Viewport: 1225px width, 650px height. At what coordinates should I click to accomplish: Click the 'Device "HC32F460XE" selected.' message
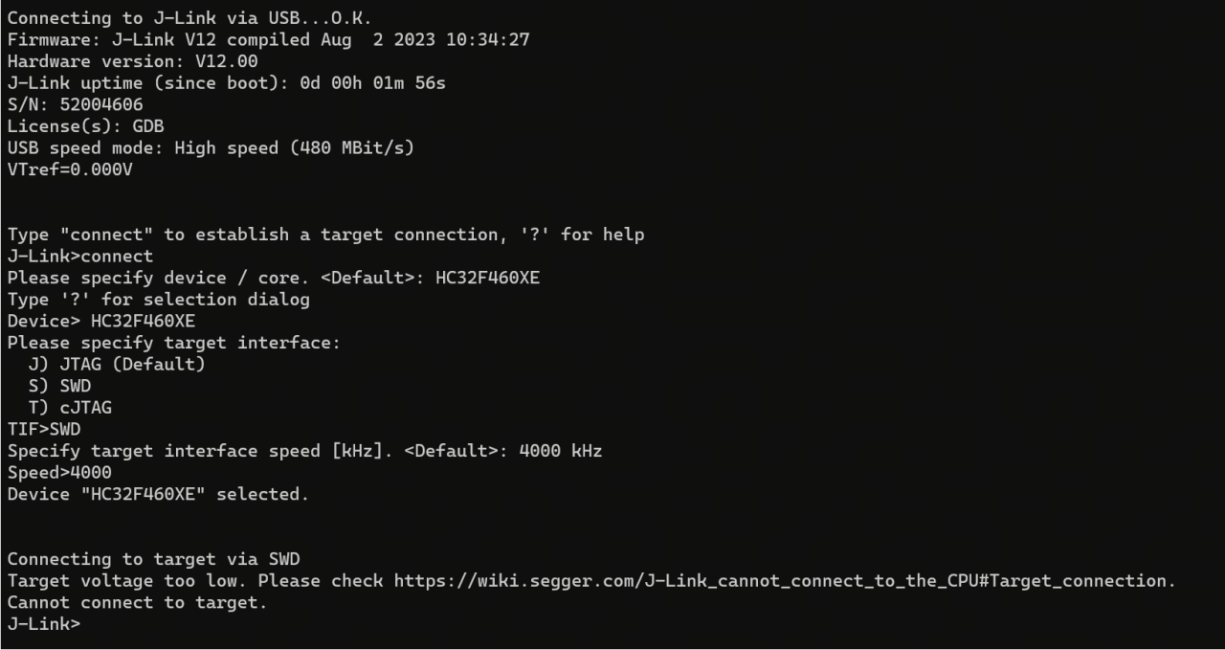(154, 494)
